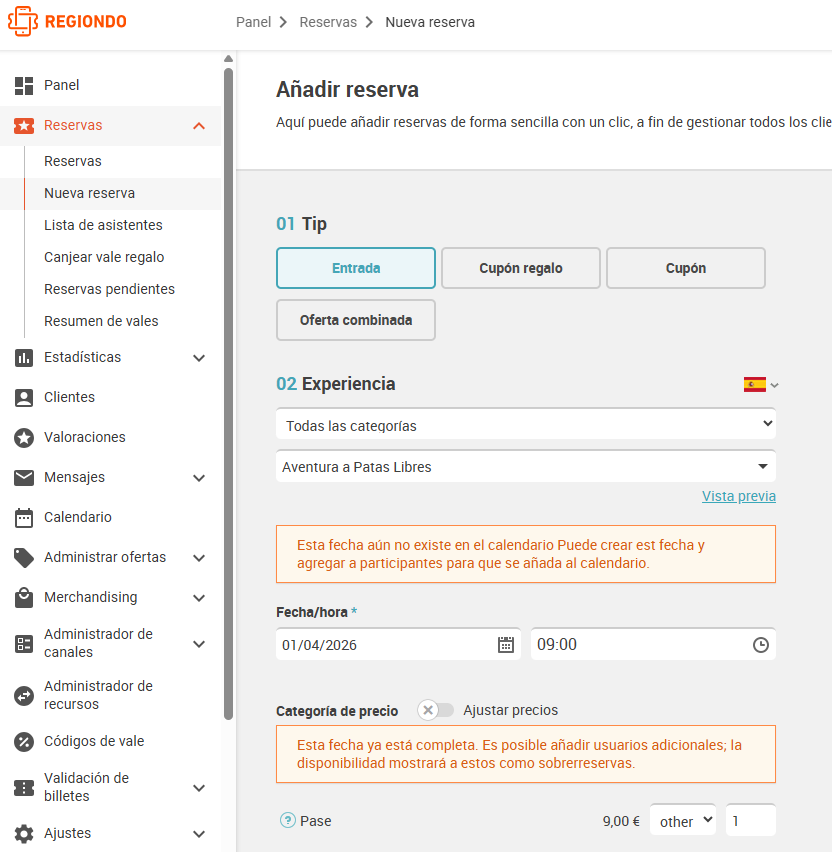
Task: Open Códigos de vale percent icon
Action: 24,742
